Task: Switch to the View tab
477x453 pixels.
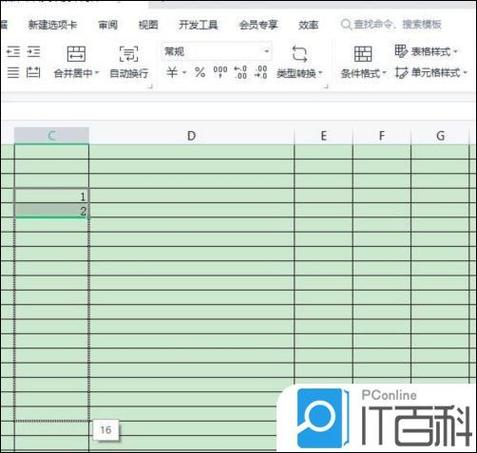Action: pyautogui.click(x=148, y=25)
